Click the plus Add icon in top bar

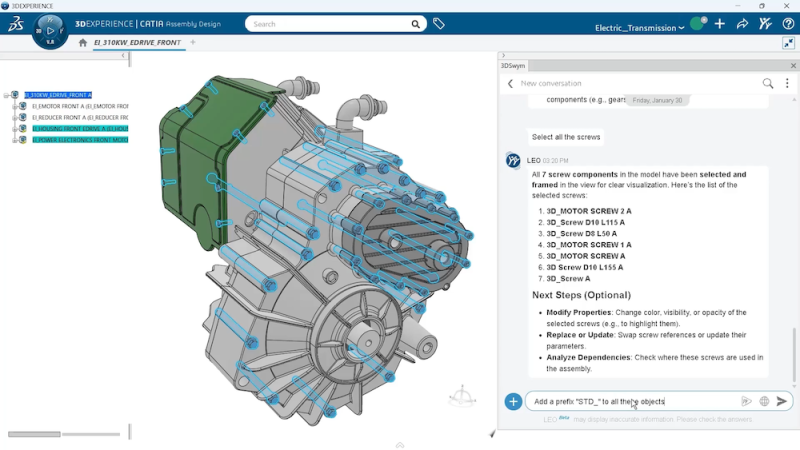click(720, 23)
